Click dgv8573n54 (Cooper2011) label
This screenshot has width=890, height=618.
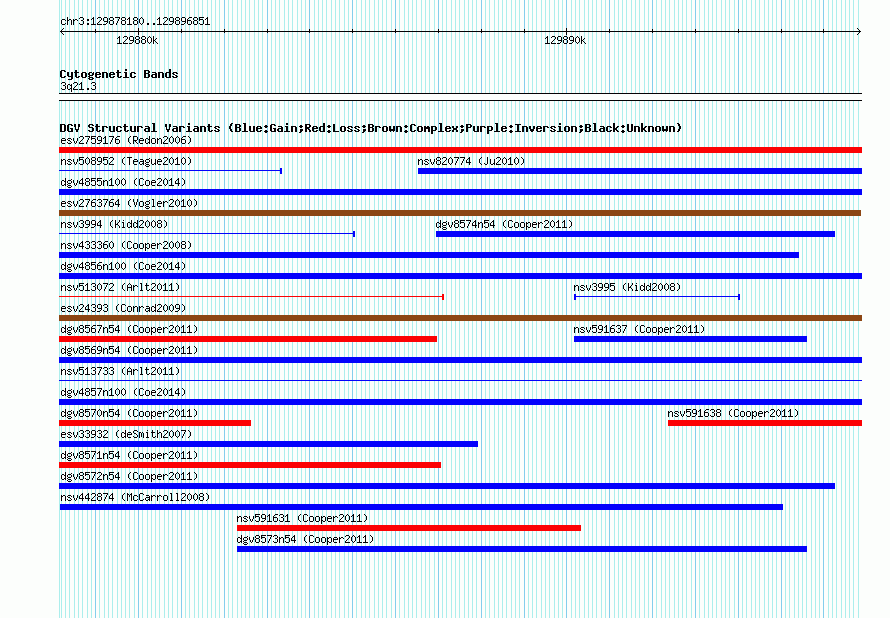pyautogui.click(x=305, y=539)
